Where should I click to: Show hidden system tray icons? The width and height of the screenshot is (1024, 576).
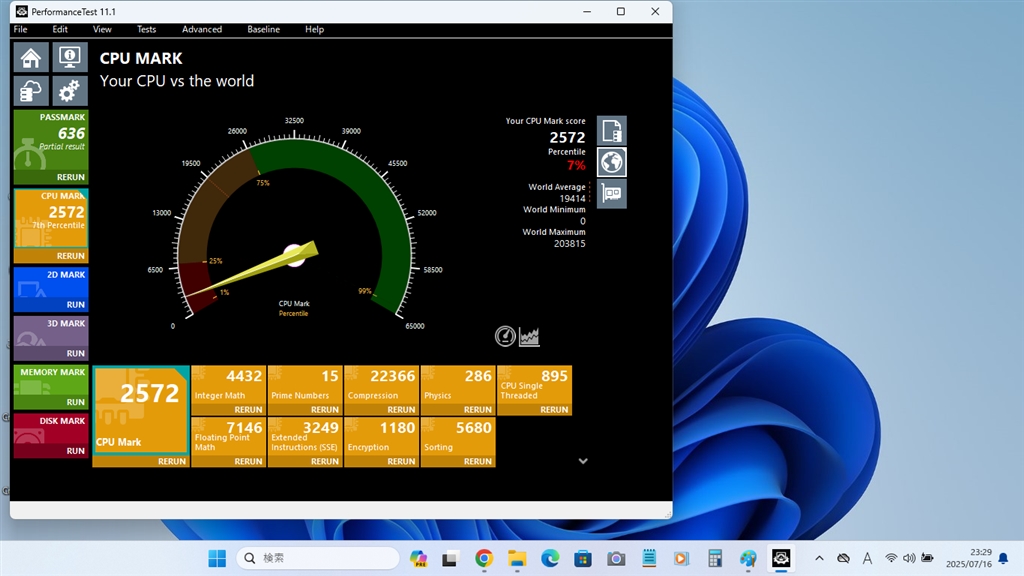tap(819, 558)
